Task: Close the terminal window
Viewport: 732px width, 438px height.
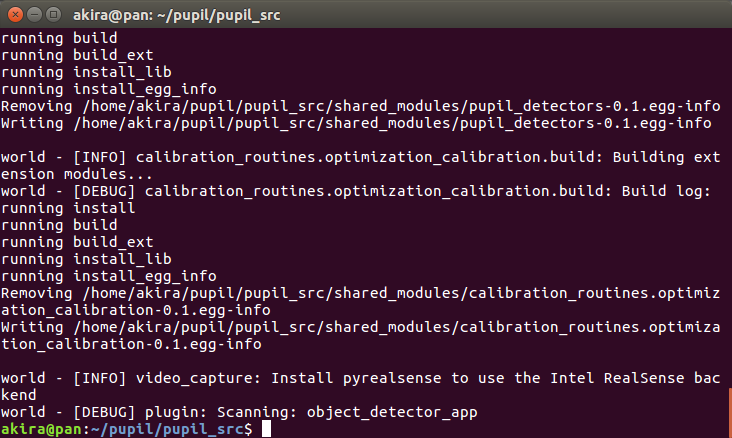Action: pyautogui.click(x=15, y=14)
